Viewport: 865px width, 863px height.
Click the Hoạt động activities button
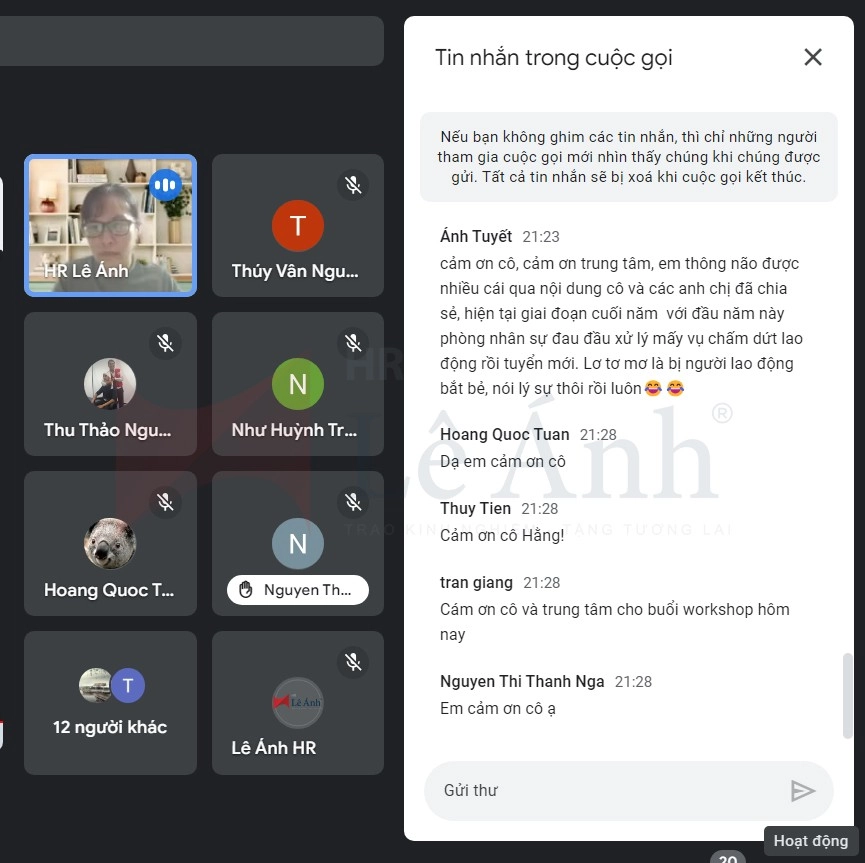(811, 840)
